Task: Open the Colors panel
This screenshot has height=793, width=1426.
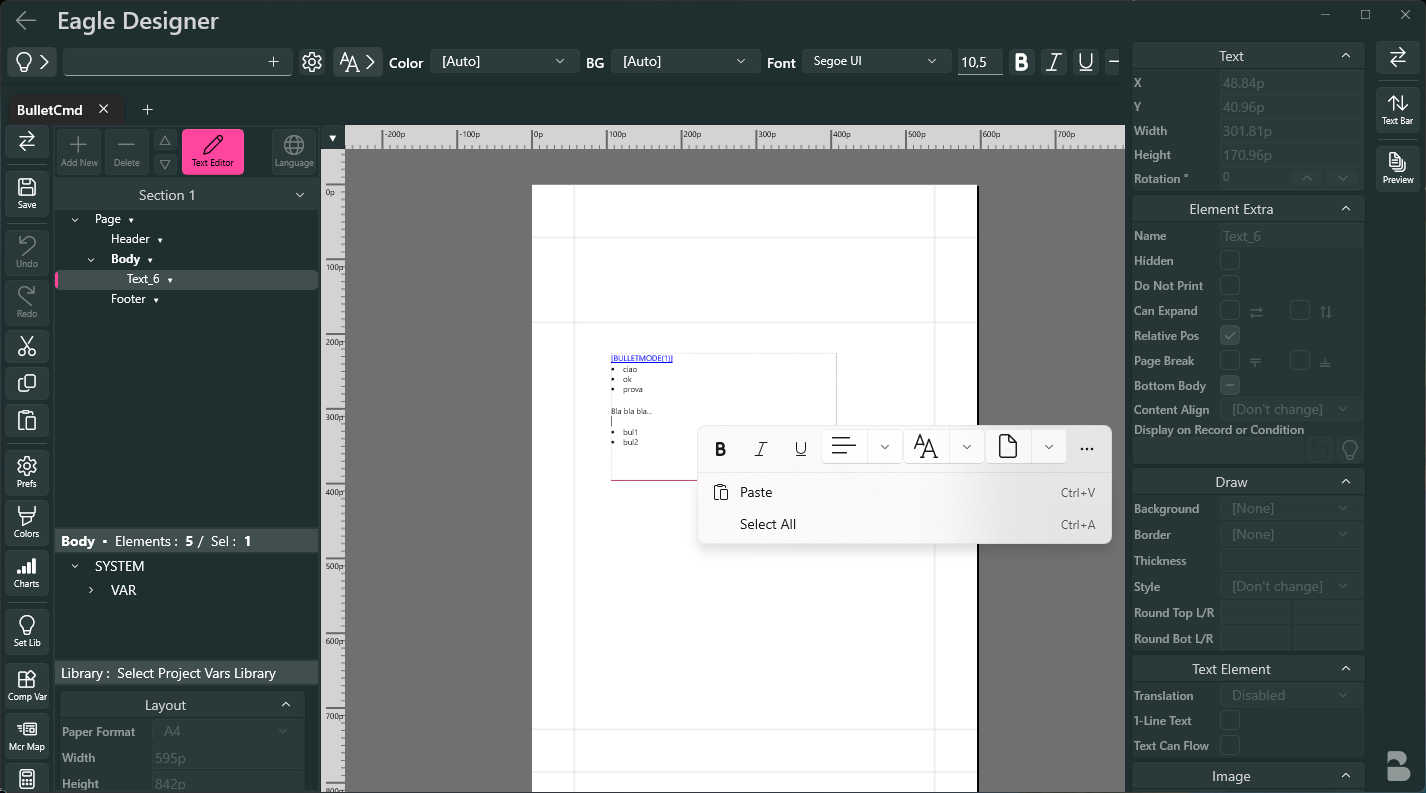Action: click(26, 521)
